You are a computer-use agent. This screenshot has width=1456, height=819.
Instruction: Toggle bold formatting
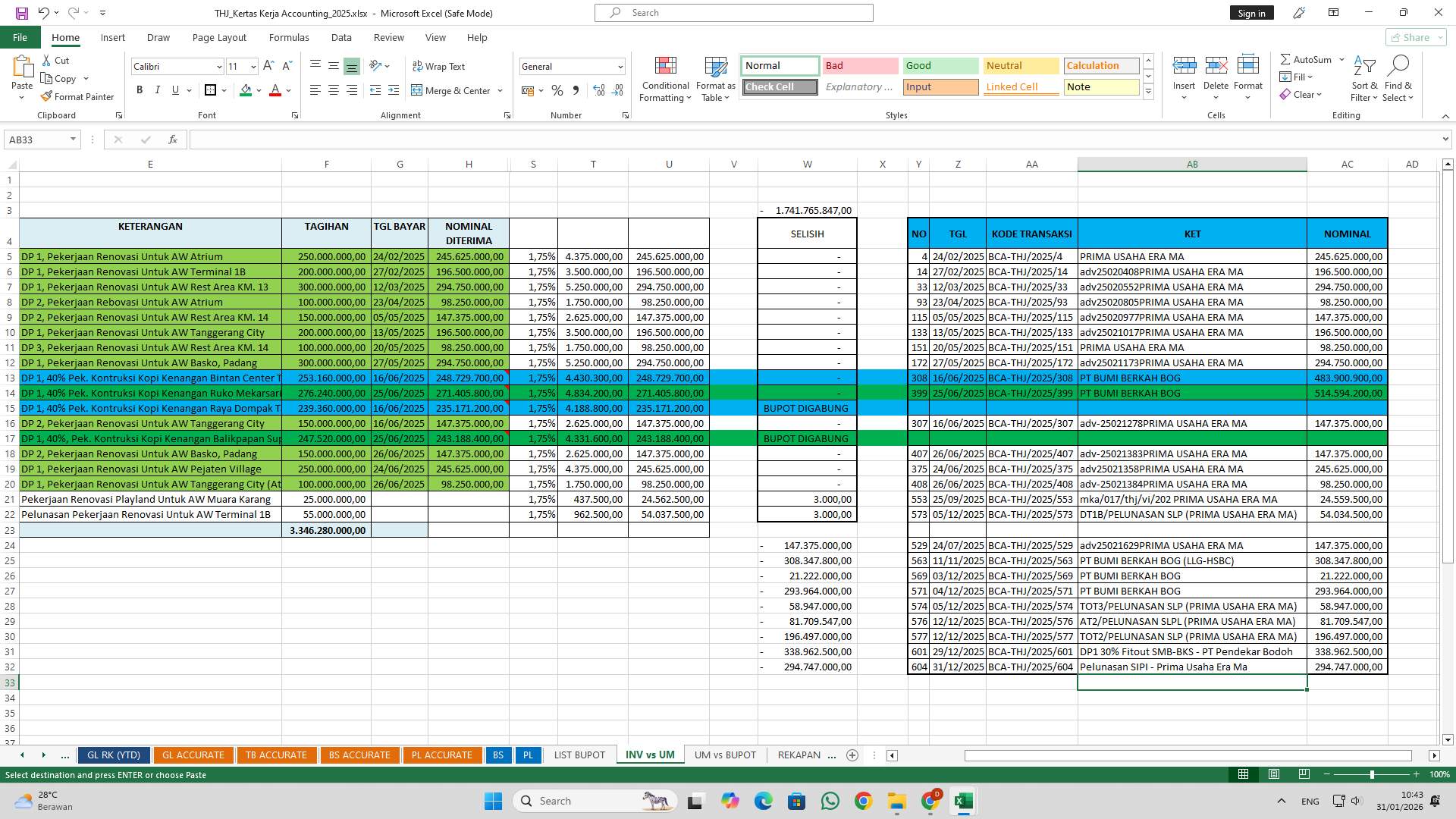(140, 89)
